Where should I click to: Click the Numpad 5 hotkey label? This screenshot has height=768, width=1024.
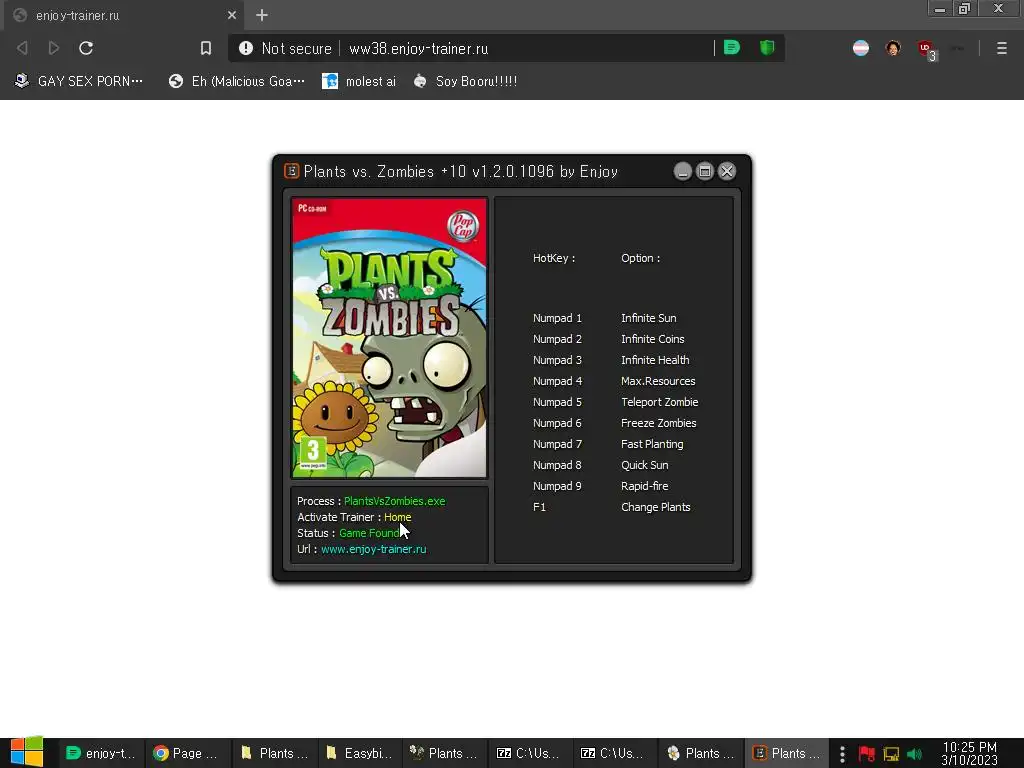click(x=557, y=402)
